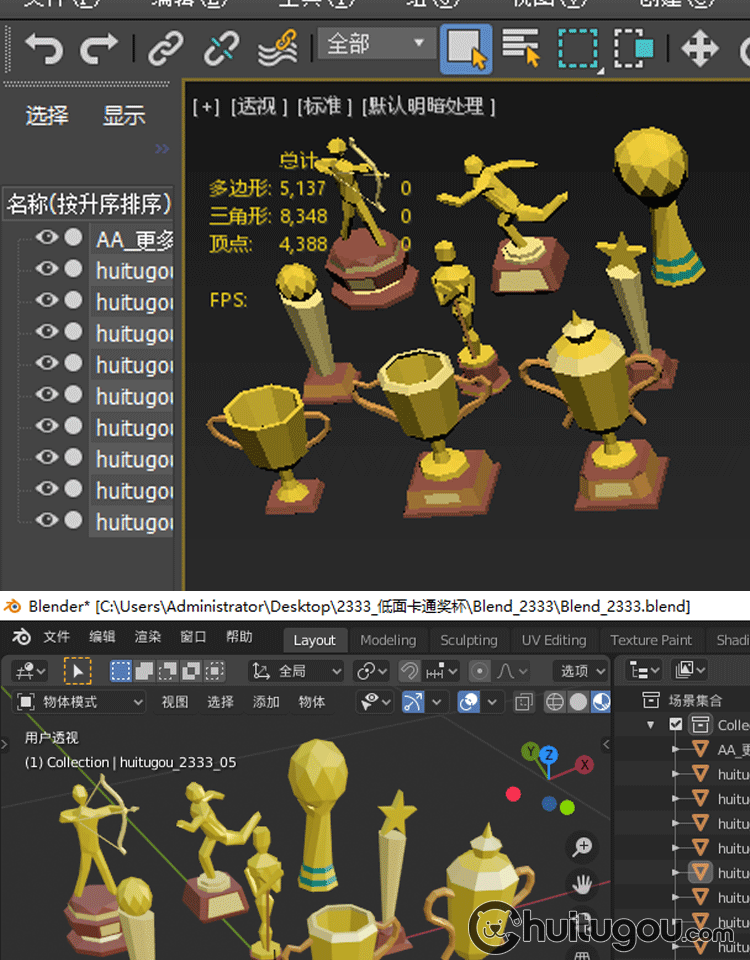
Task: Open the proportional falloff curve dropdown
Action: 512,672
